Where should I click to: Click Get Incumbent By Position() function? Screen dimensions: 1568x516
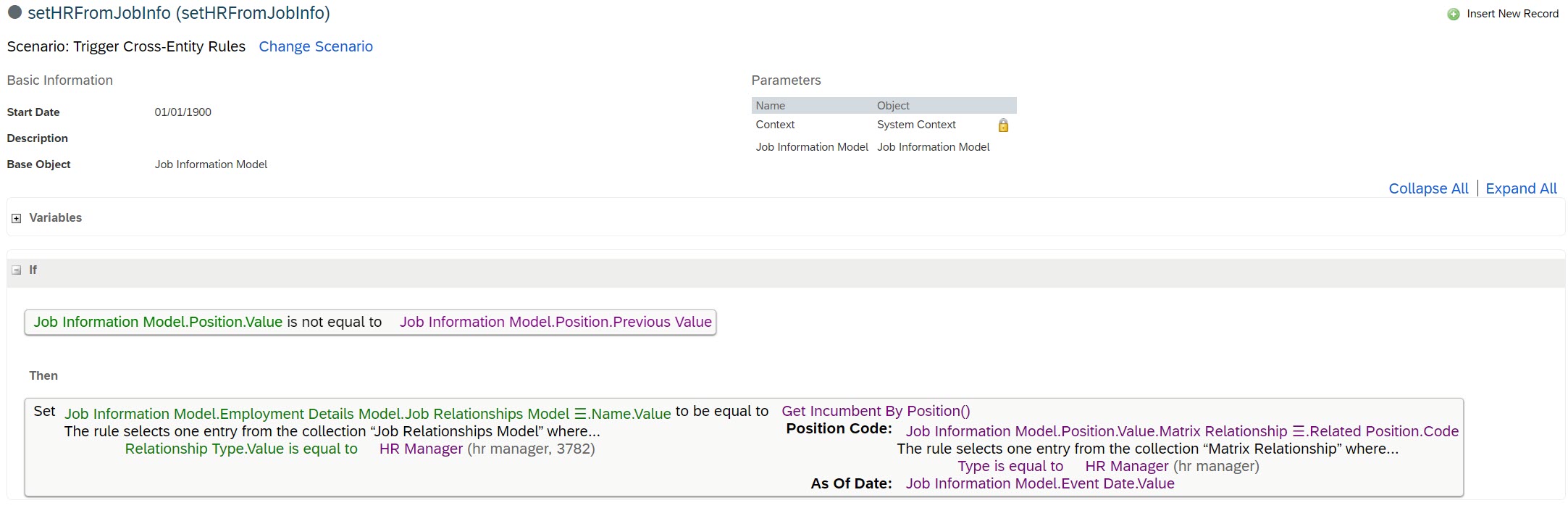pyautogui.click(x=875, y=411)
